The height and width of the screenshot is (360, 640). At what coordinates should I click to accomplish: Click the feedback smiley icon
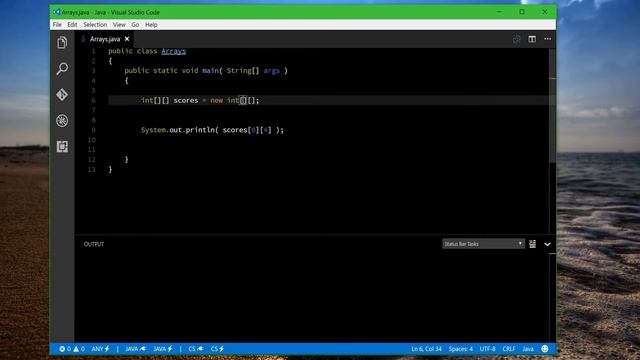(544, 349)
